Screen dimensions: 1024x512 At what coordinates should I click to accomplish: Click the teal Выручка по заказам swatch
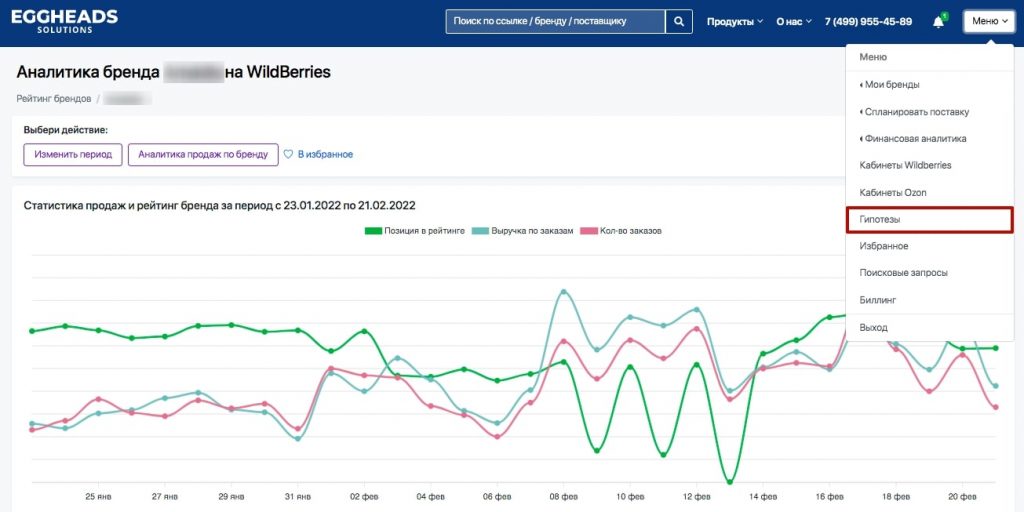(x=480, y=231)
